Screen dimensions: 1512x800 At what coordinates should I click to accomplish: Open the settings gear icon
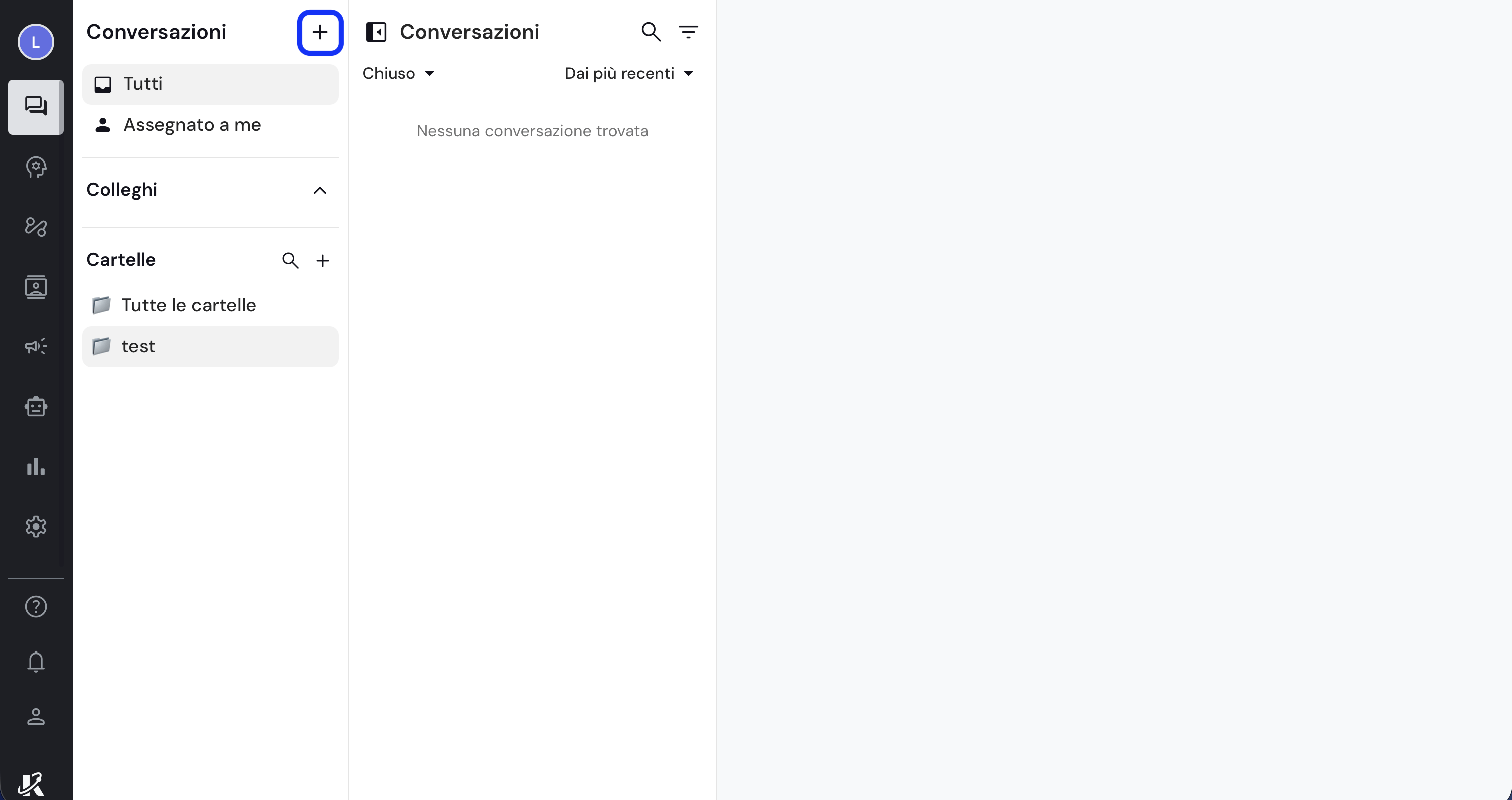pyautogui.click(x=36, y=527)
